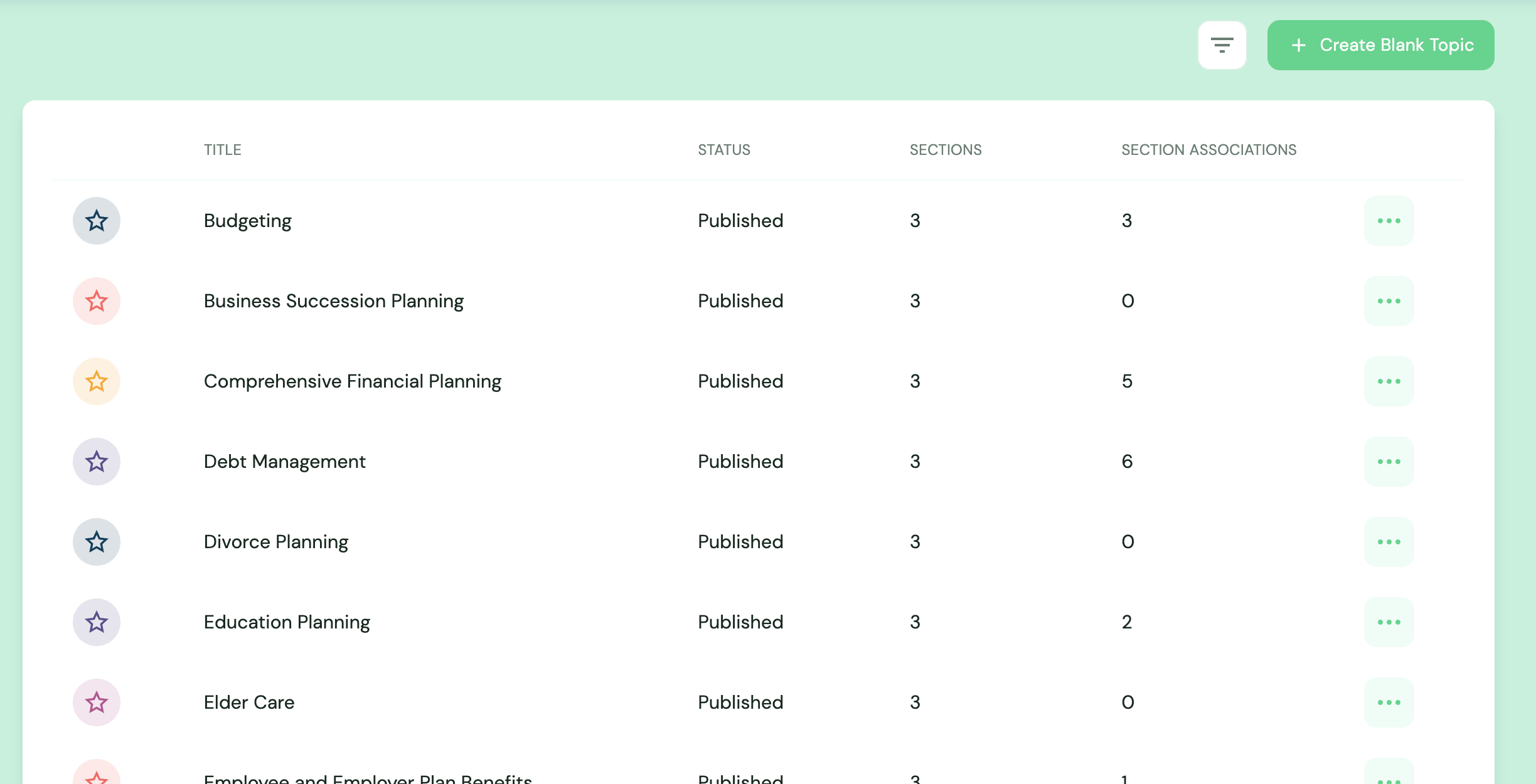Viewport: 1536px width, 784px height.
Task: Open the Divorce Planning topic
Action: point(277,541)
